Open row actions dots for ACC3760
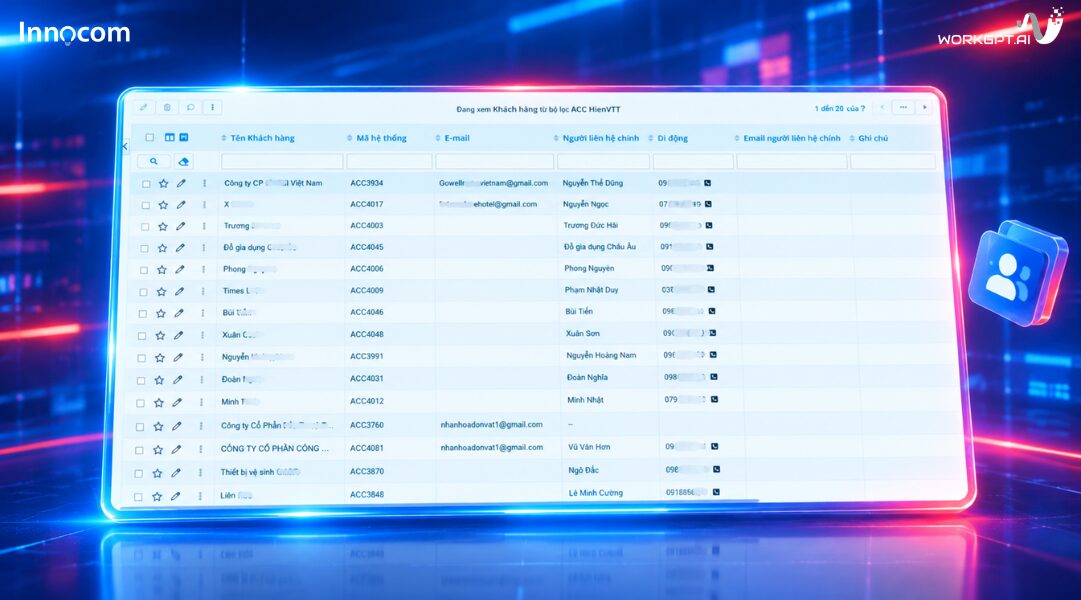 click(201, 426)
